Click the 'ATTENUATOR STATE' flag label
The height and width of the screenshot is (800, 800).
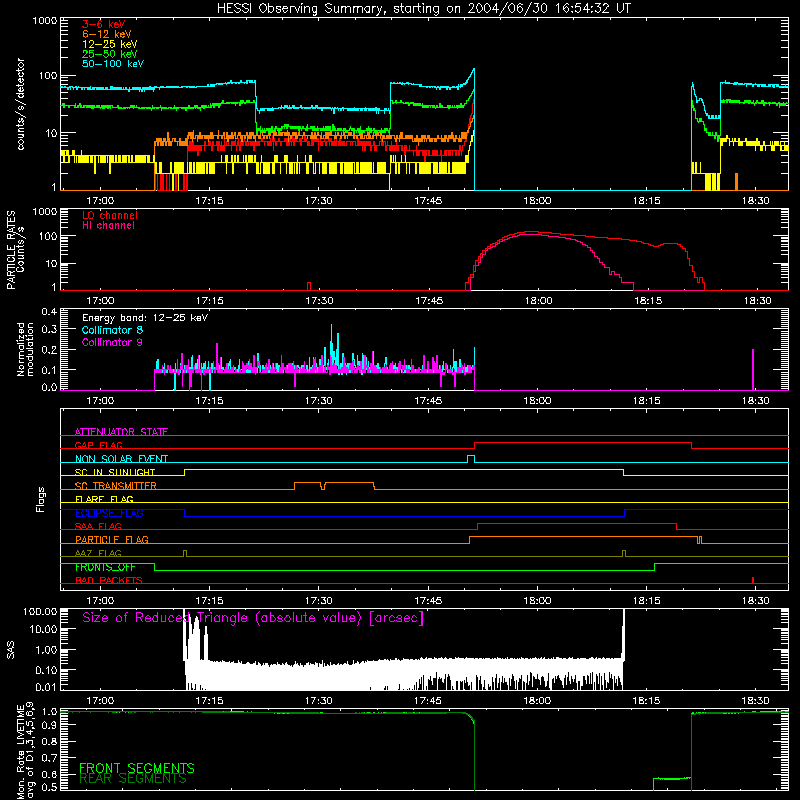click(x=121, y=432)
